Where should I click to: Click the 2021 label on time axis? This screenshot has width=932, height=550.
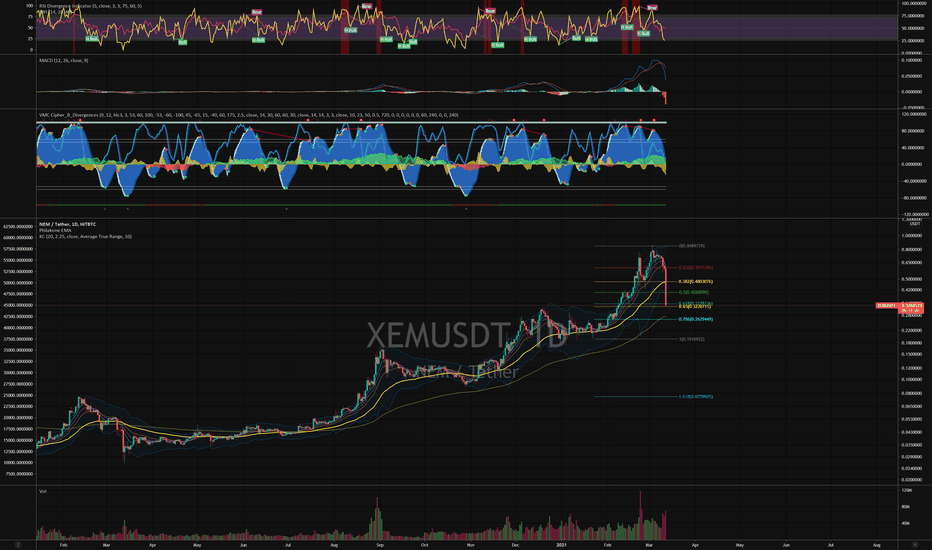coord(562,545)
